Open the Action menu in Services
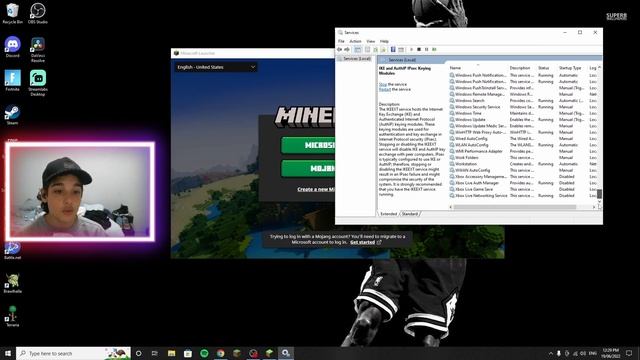The image size is (640, 360). click(355, 41)
